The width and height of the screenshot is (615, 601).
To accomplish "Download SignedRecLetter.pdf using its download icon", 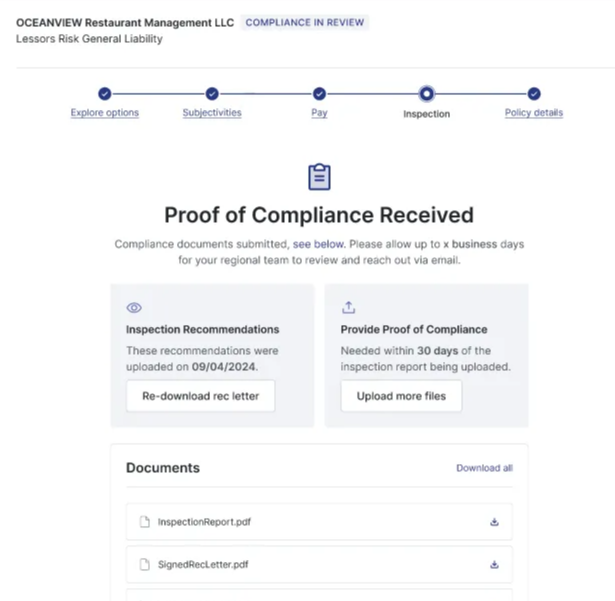I will [494, 565].
